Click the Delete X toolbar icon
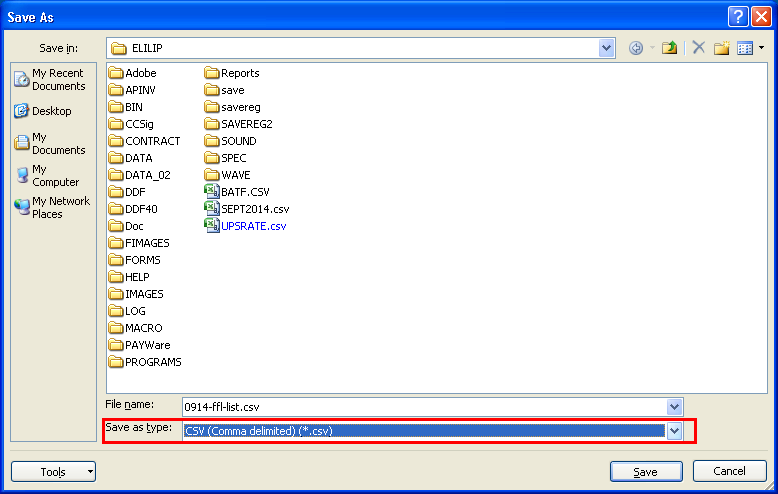The width and height of the screenshot is (778, 494). coord(699,48)
